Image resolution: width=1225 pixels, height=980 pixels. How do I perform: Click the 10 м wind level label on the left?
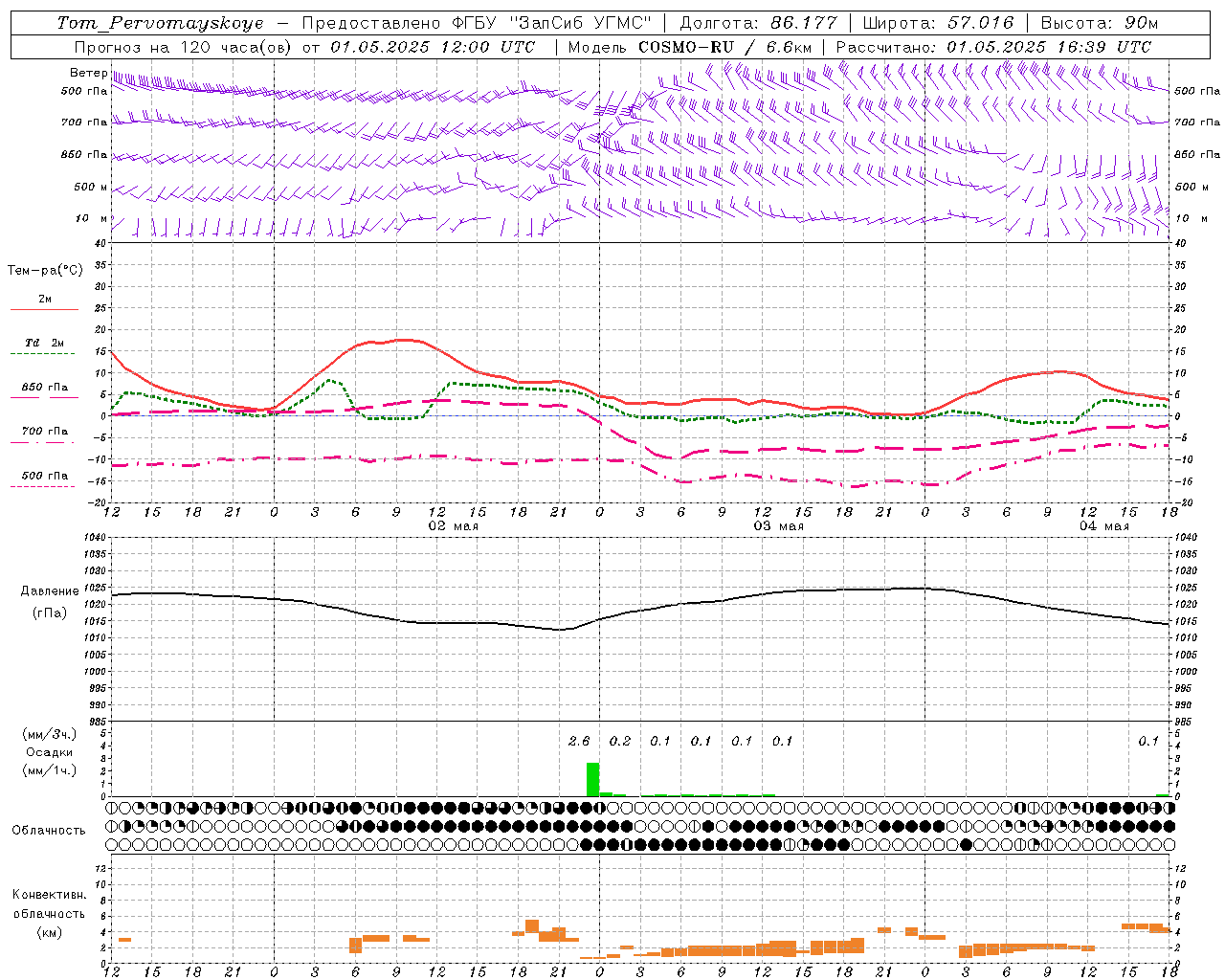[x=92, y=218]
